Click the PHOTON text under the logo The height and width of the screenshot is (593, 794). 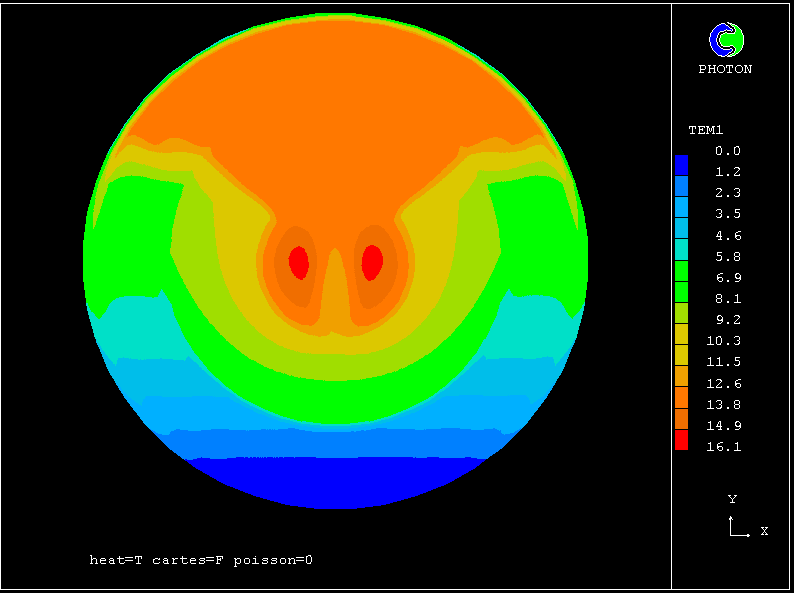coord(725,69)
